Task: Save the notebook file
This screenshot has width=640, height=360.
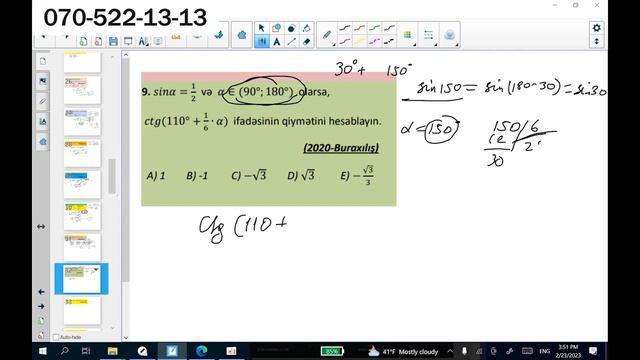Action: click(x=113, y=41)
